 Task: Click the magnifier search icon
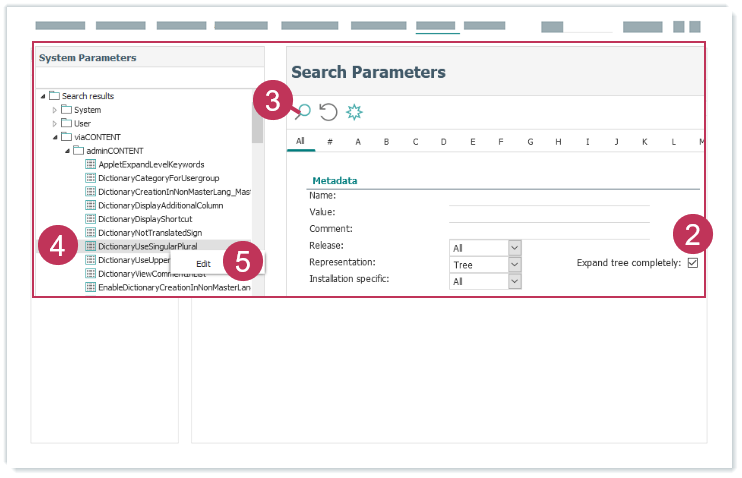(x=302, y=112)
